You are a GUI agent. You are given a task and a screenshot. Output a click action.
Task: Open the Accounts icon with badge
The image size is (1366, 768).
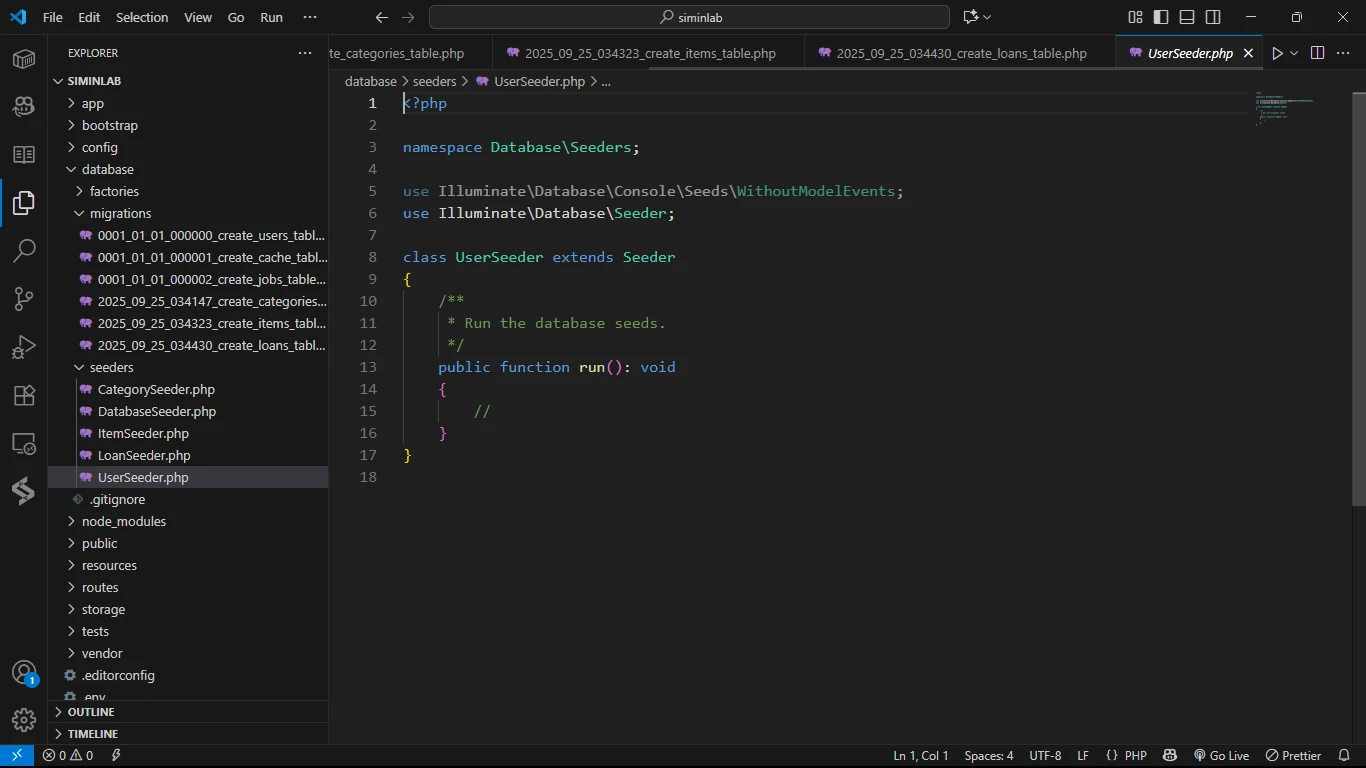click(x=24, y=673)
